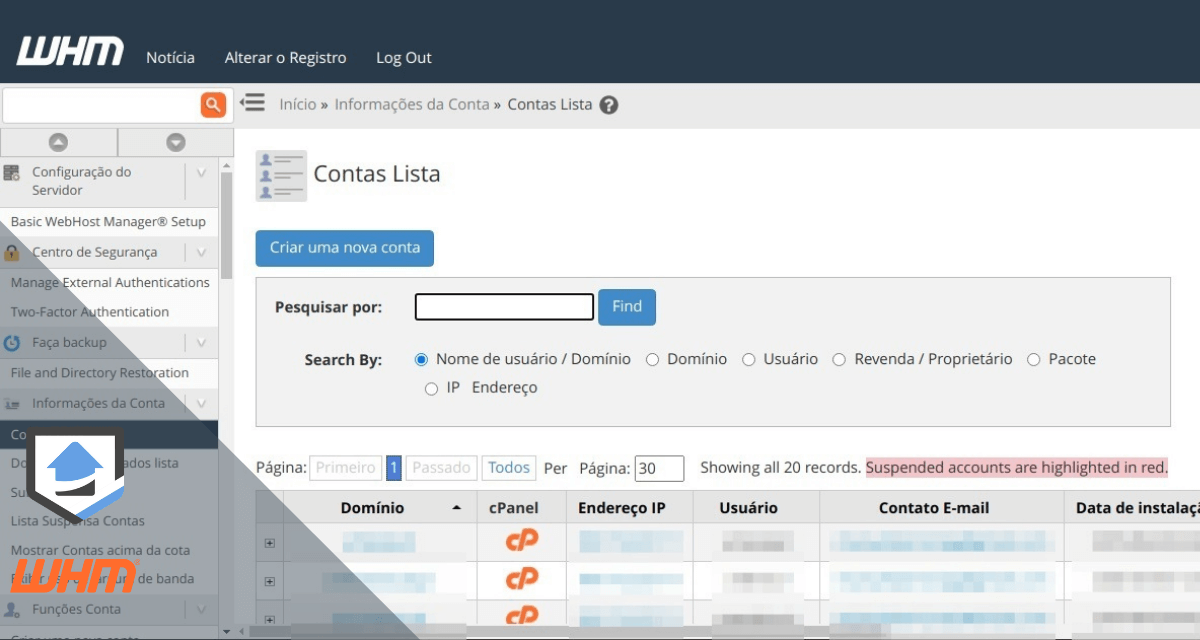The width and height of the screenshot is (1200, 640).
Task: Select page 1 in pagination
Action: (394, 468)
